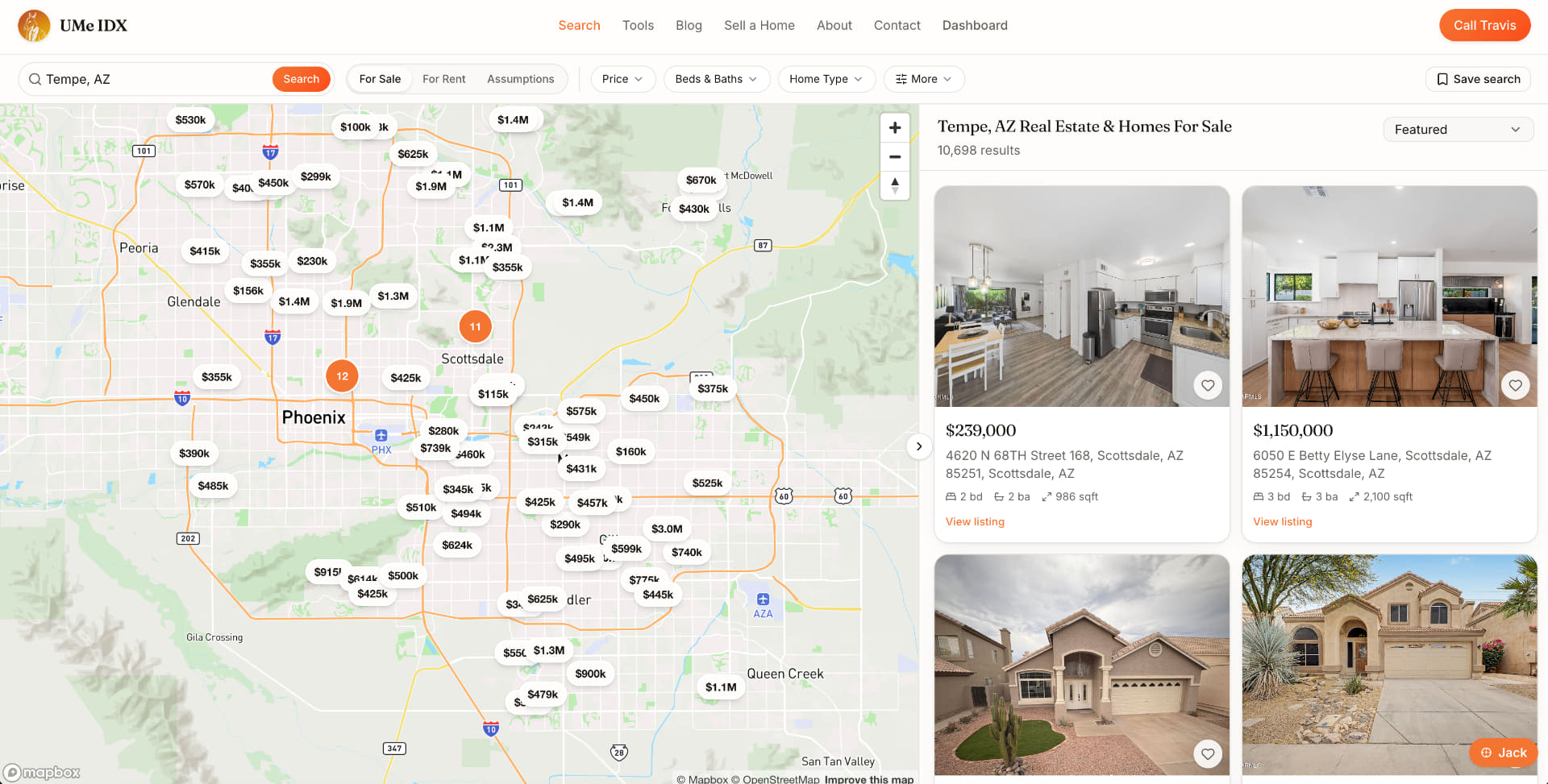1548x784 pixels.
Task: Click the 10,698 results text
Action: pyautogui.click(x=978, y=151)
